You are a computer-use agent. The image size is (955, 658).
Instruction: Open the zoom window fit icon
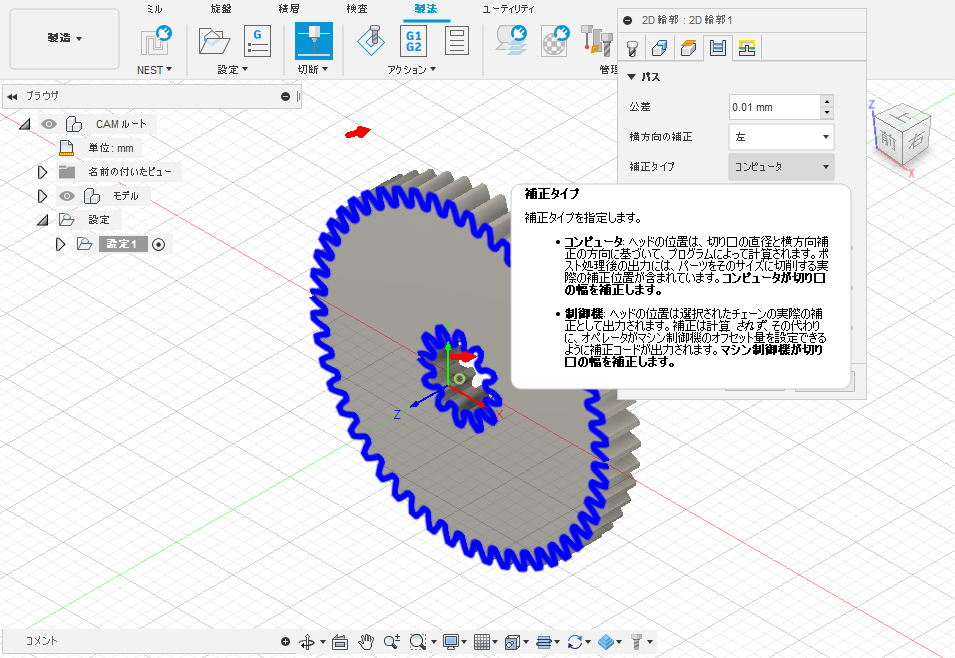tap(418, 642)
